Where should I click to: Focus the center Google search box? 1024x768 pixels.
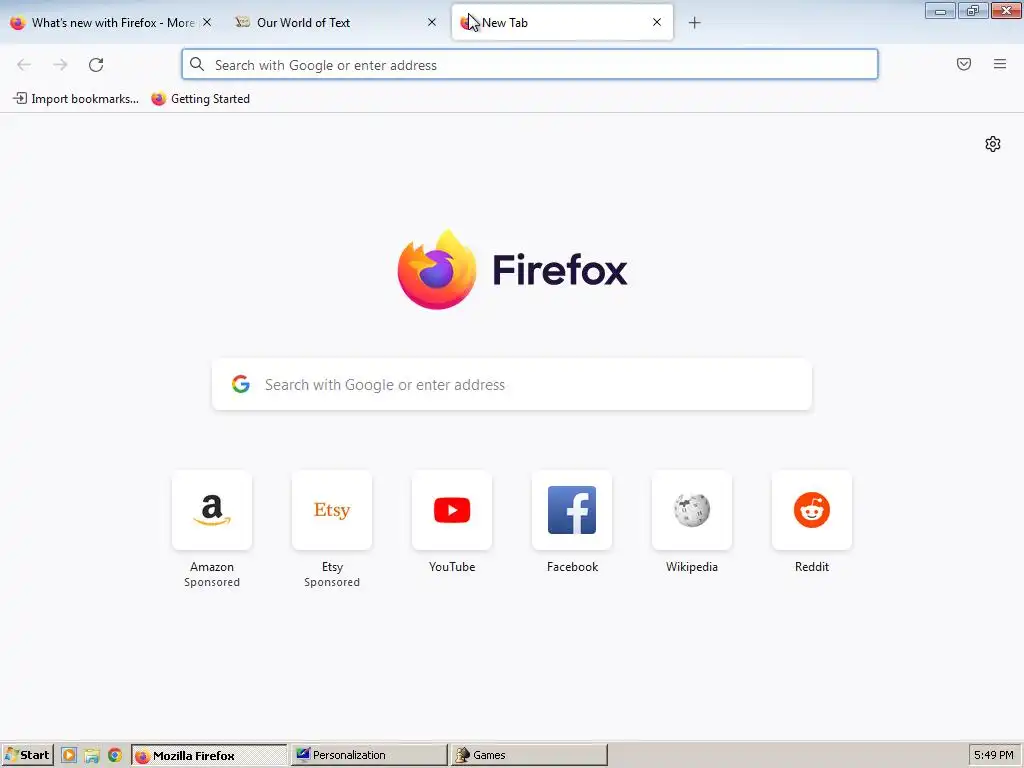[512, 385]
